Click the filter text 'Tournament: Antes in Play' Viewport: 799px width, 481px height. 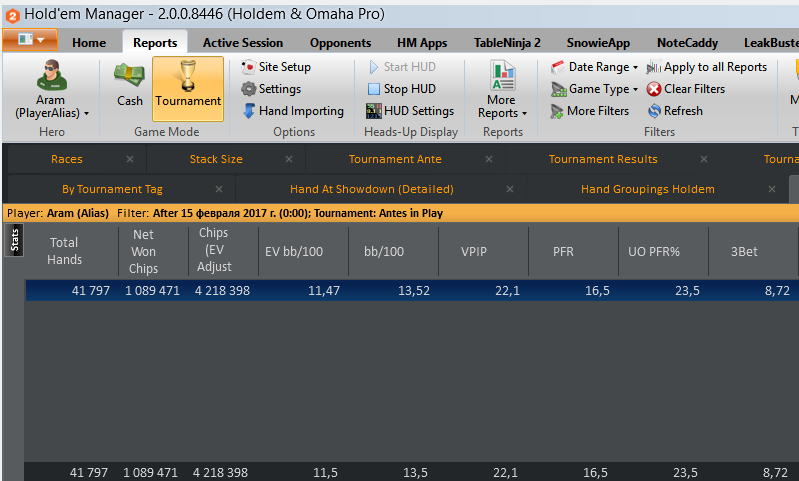point(378,213)
